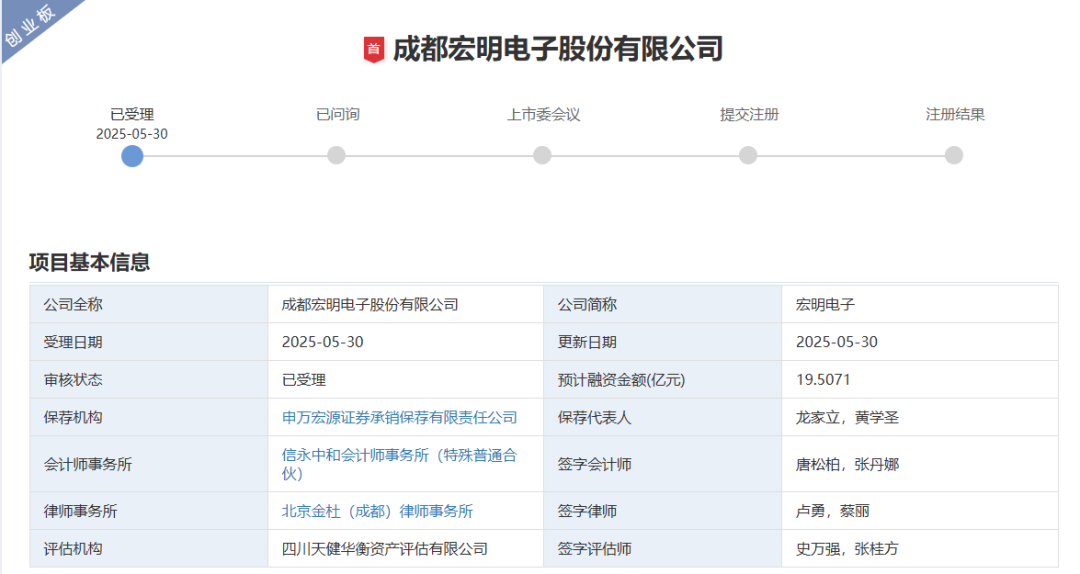
Task: Click the 上市委会议 stage label
Action: [x=543, y=114]
